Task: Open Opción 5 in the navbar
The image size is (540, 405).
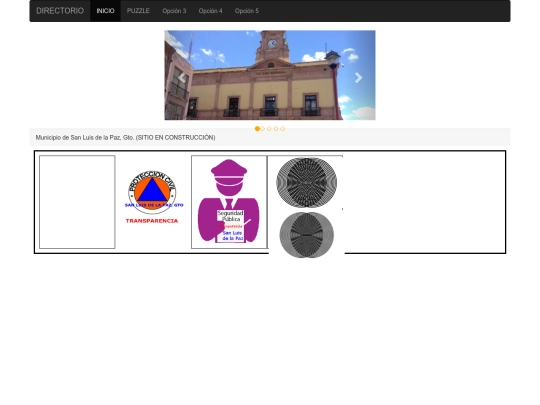Action: (x=247, y=11)
